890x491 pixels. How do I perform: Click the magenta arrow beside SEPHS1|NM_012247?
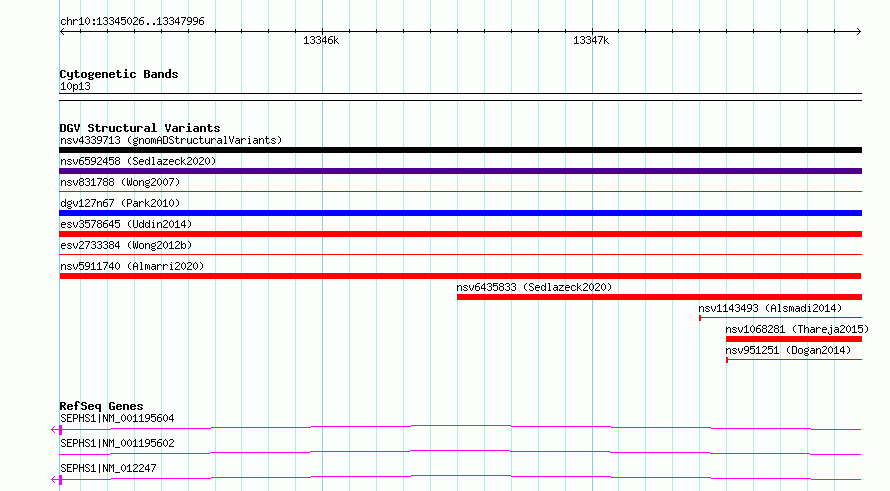(x=56, y=480)
